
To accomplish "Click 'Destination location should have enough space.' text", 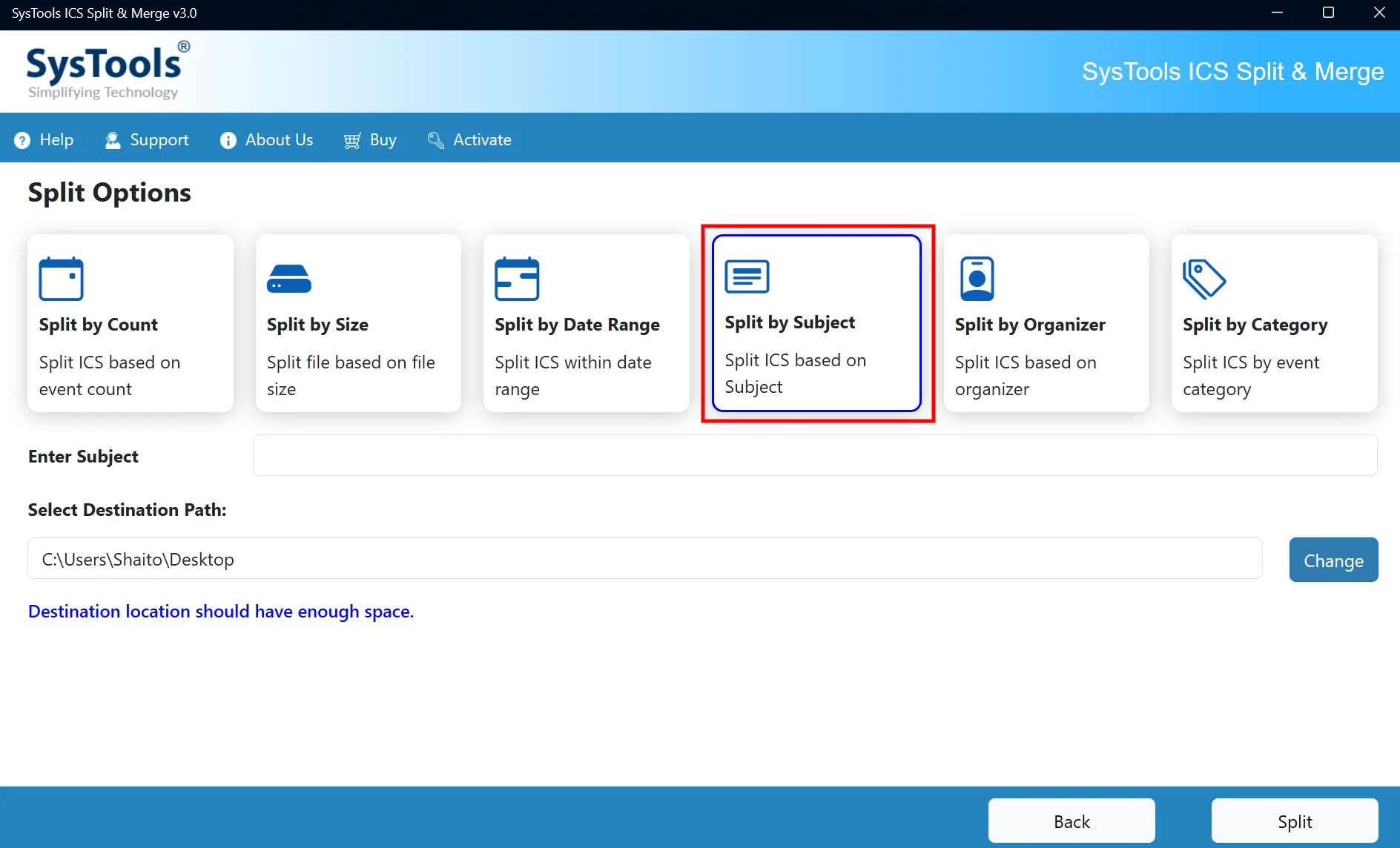I will tap(221, 612).
